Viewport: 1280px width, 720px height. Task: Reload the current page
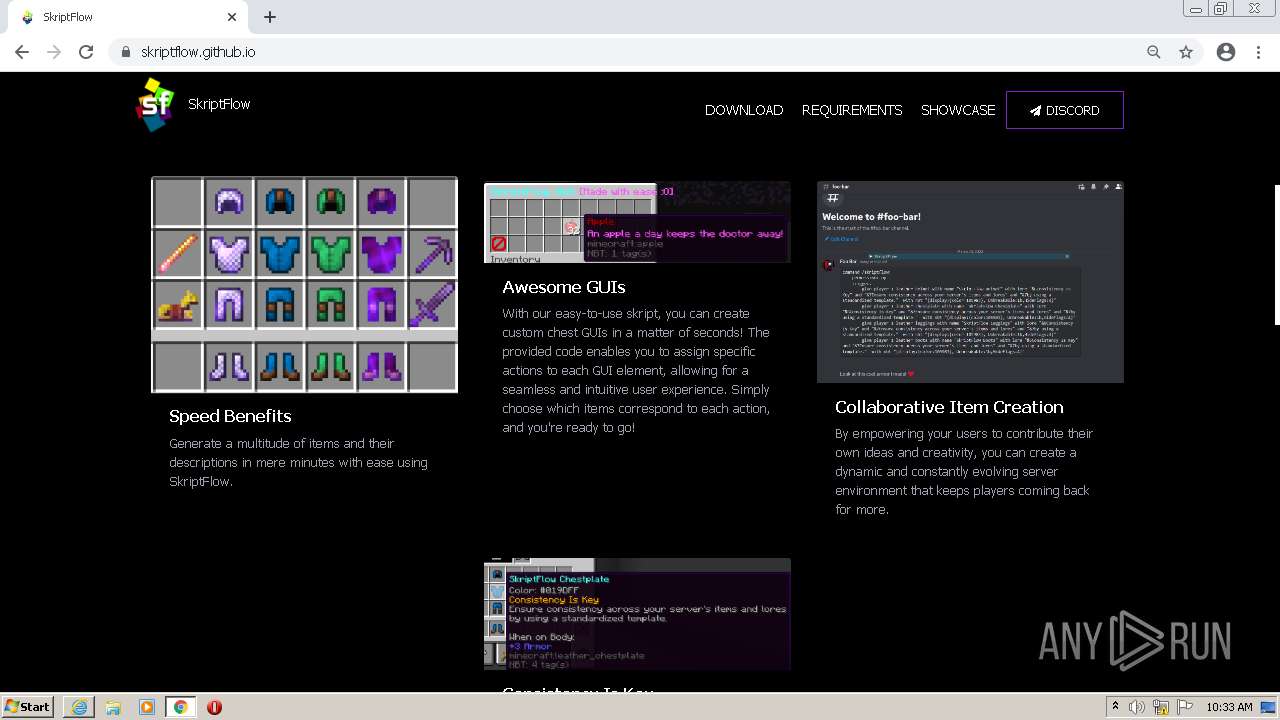86,52
